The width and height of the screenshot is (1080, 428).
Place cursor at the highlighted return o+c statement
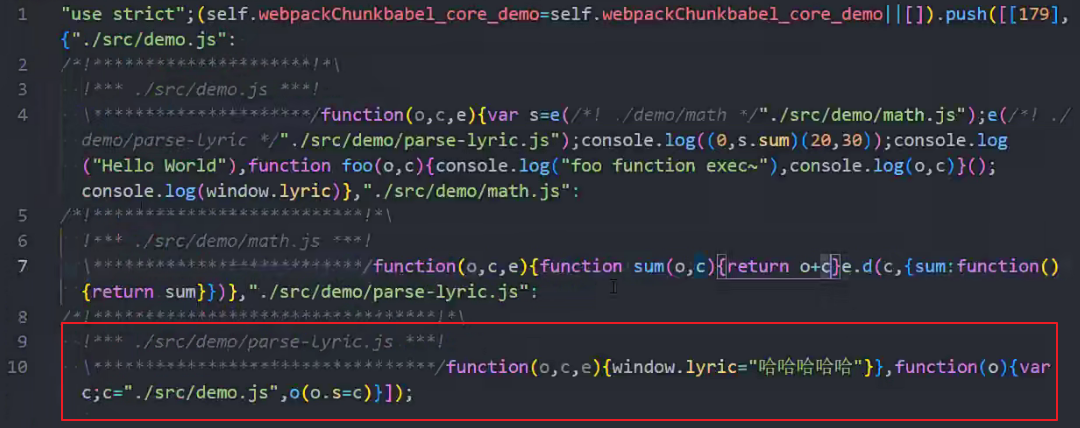click(x=777, y=266)
